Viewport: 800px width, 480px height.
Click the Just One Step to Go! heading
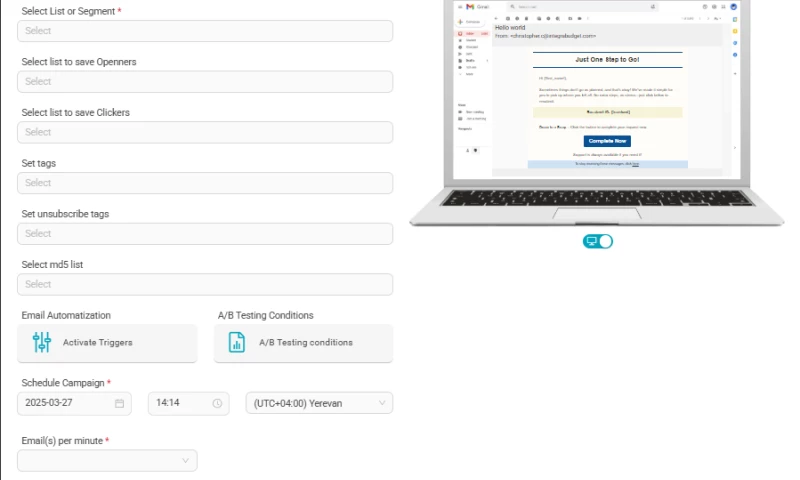click(607, 60)
